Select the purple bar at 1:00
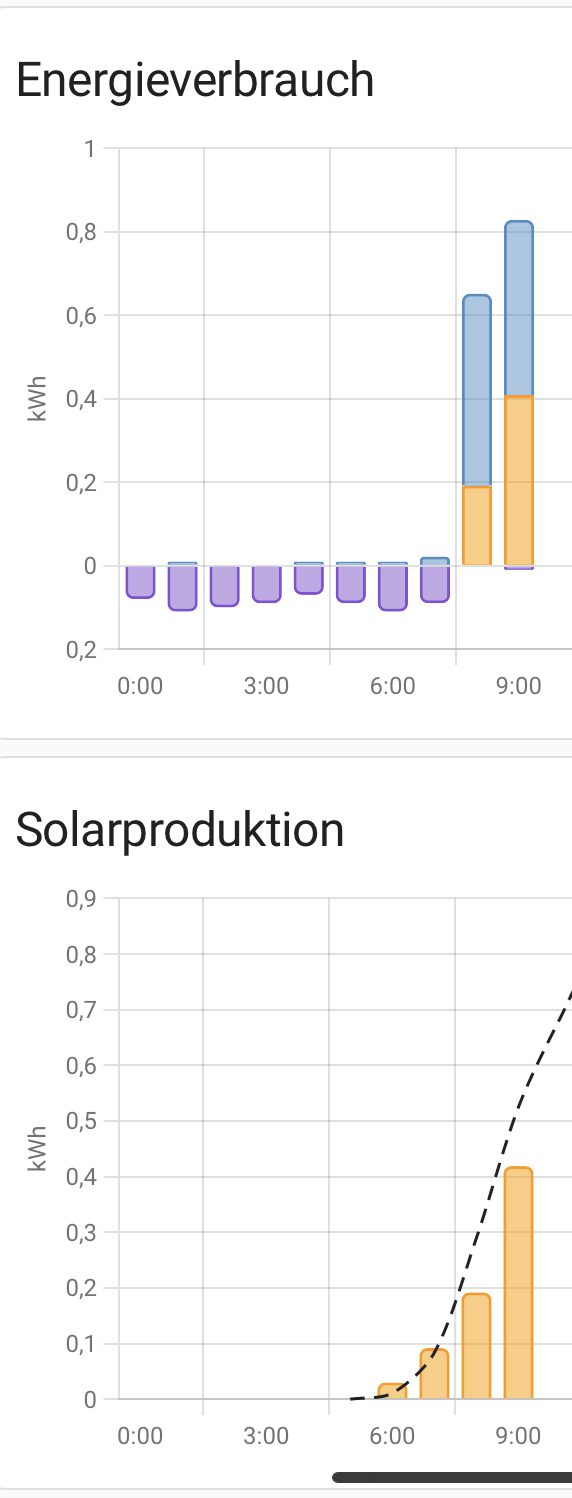 pos(182,588)
